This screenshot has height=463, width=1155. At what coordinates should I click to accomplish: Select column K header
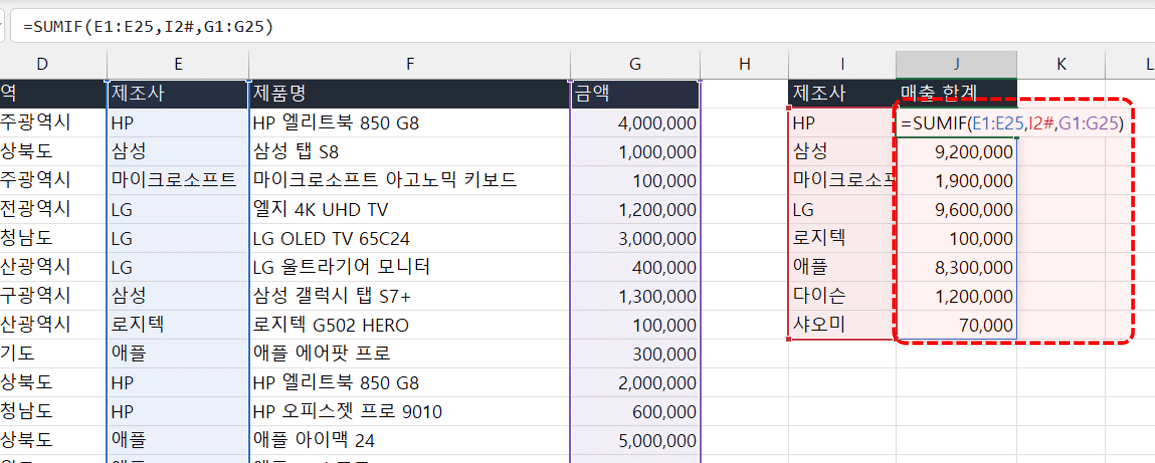(1061, 65)
